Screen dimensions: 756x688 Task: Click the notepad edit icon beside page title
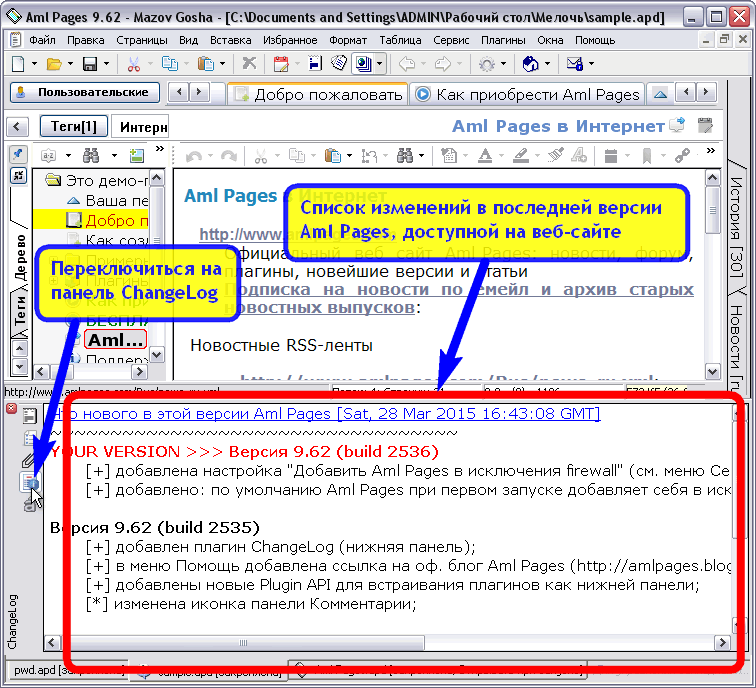pyautogui.click(x=705, y=125)
